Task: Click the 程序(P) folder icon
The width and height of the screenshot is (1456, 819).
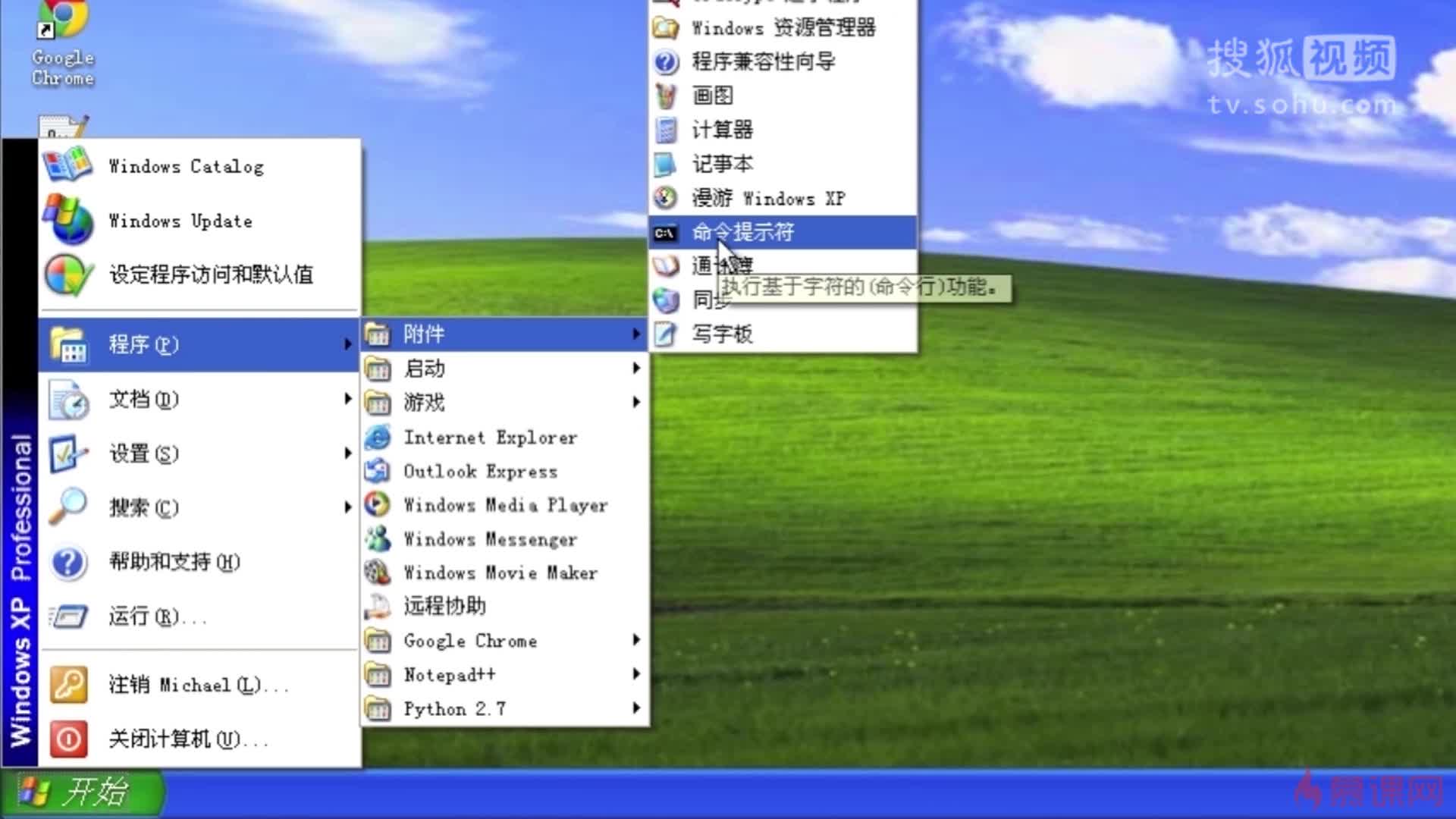Action: pos(68,344)
